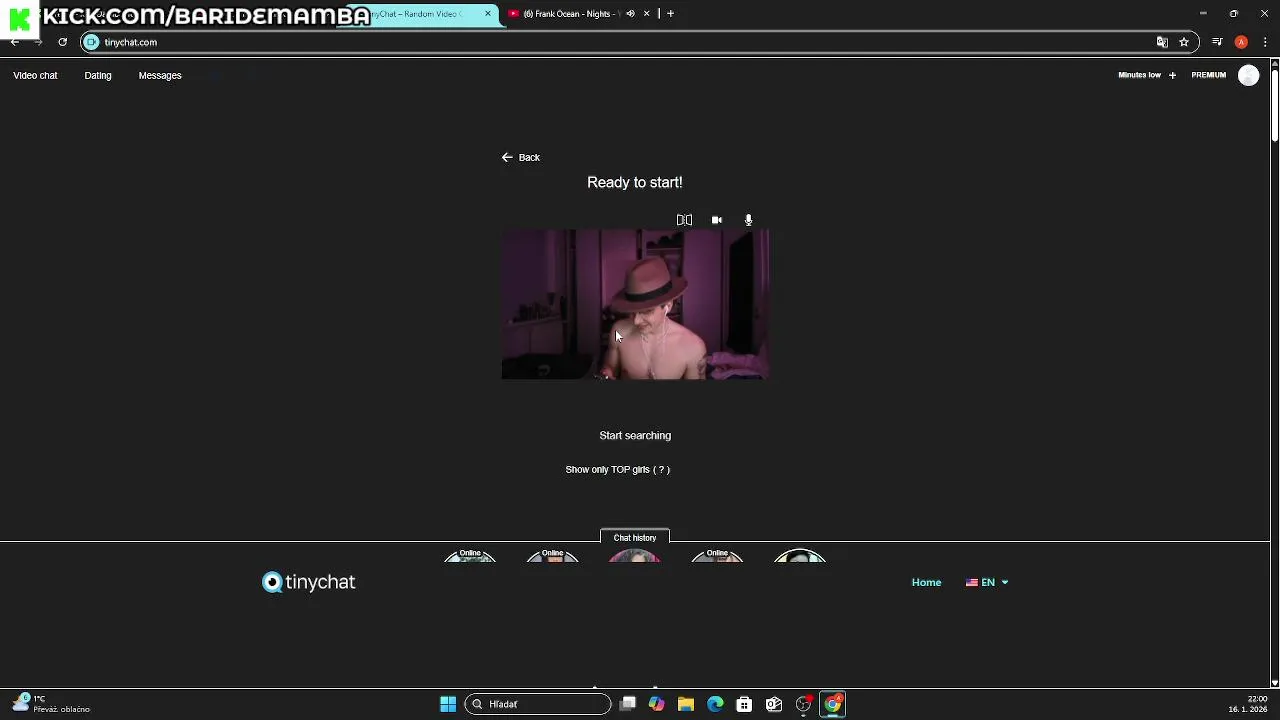Screen dimensions: 1280x720
Task: Open the ( ? ) help for TOP girls
Action: point(661,469)
